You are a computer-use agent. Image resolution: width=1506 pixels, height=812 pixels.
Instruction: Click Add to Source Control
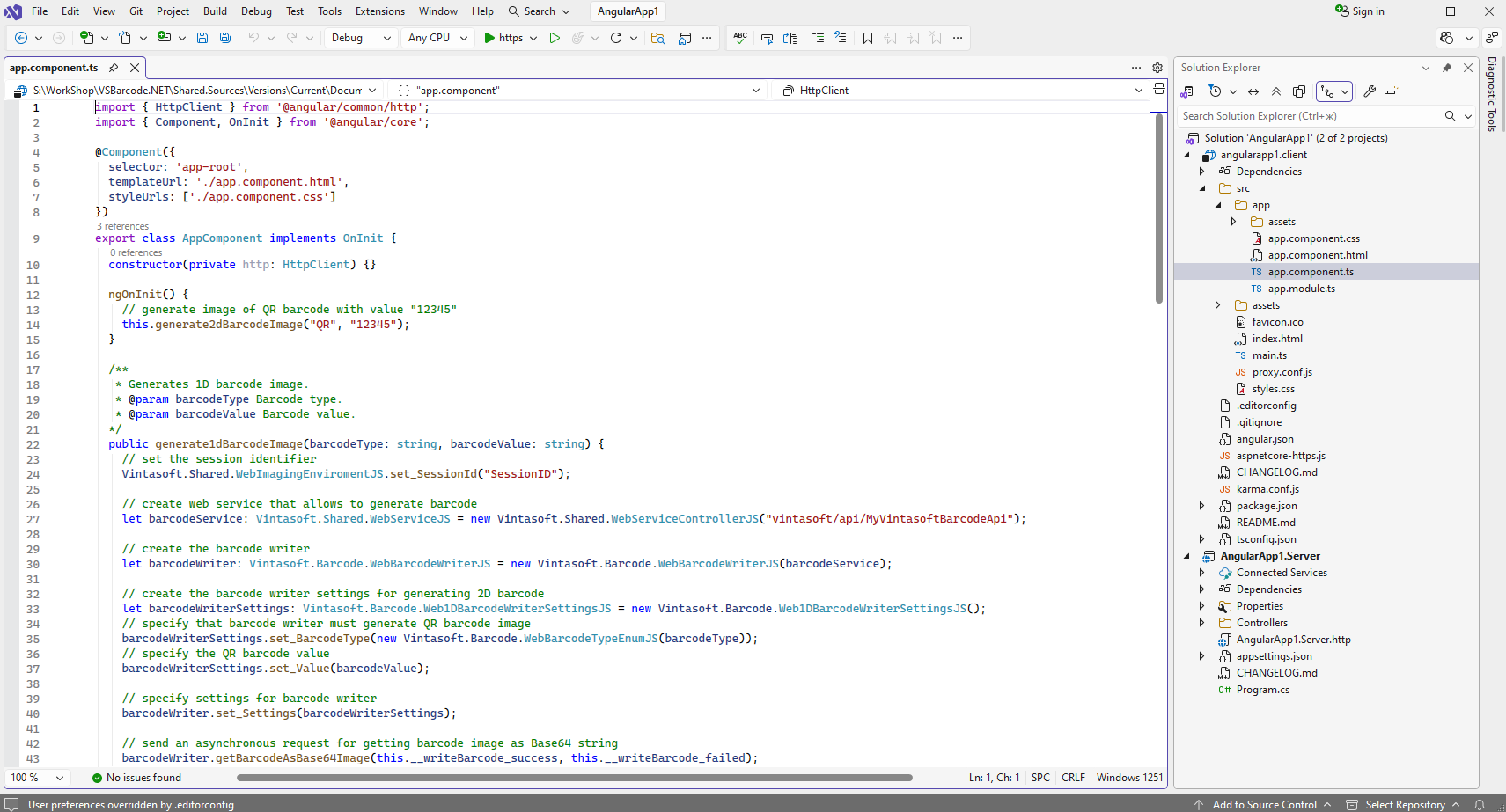point(1264,804)
